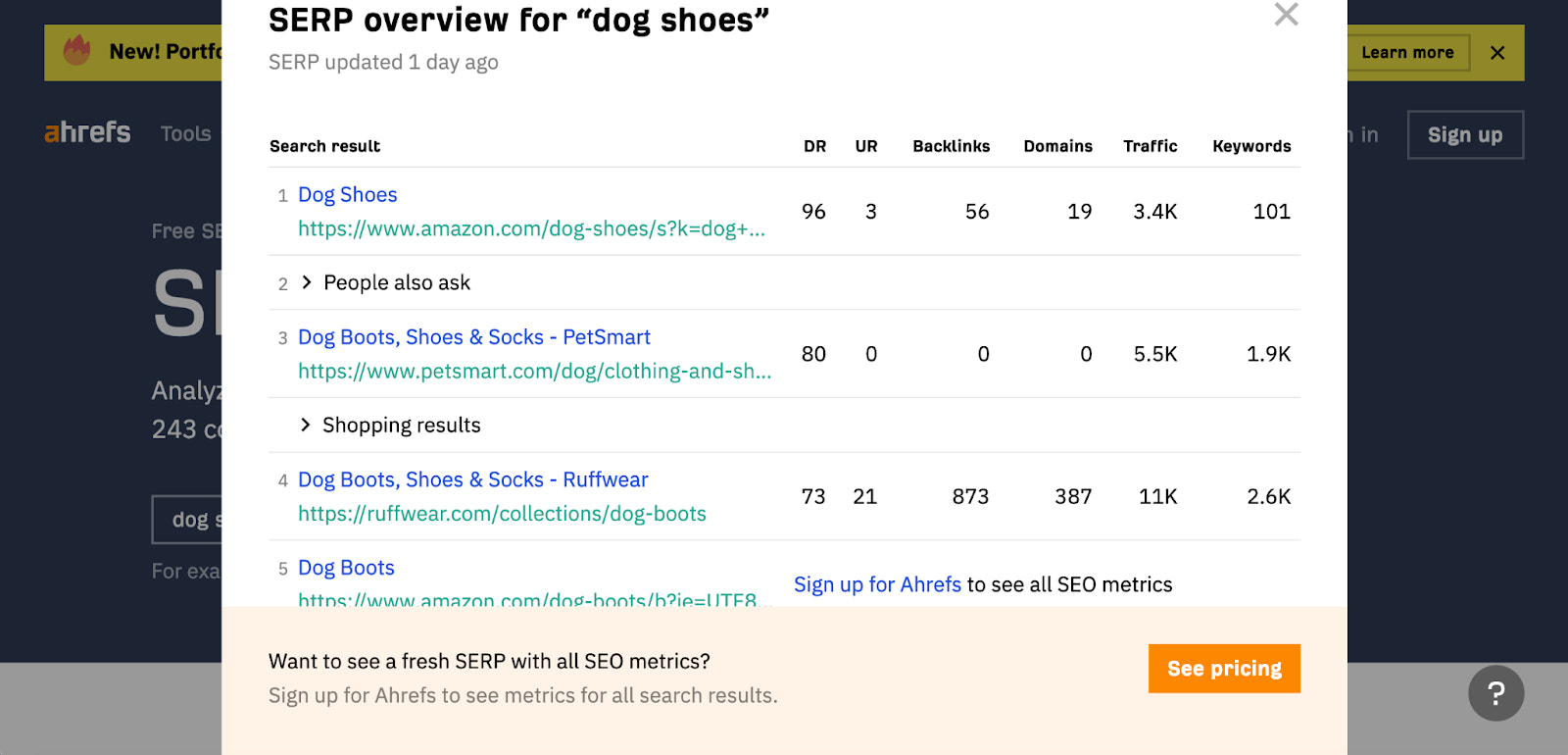This screenshot has height=755, width=1568.
Task: Open Dog Boots, Shoes & Socks - PetSmart
Action: coord(474,337)
